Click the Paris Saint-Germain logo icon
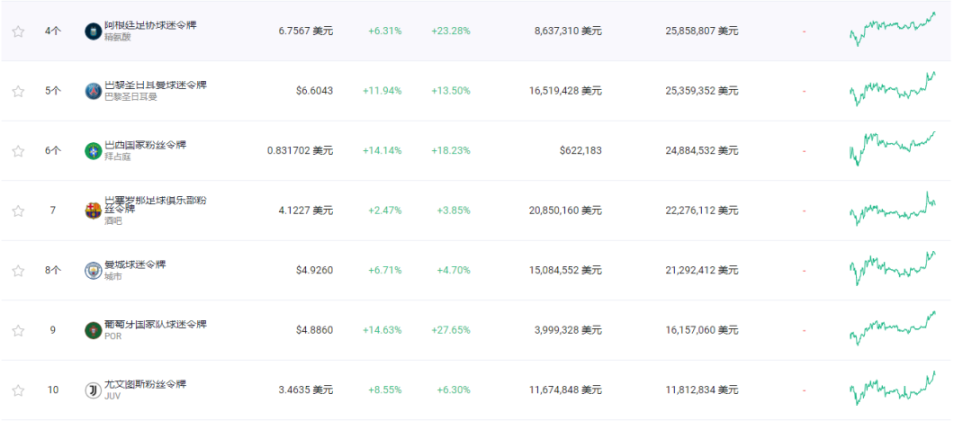Screen dimensions: 972x421 [93, 91]
